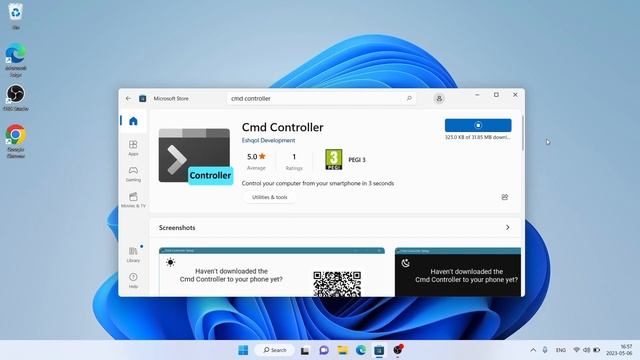Viewport: 640px width, 360px height.
Task: Open the Chat app on the taskbar
Action: pyautogui.click(x=324, y=350)
